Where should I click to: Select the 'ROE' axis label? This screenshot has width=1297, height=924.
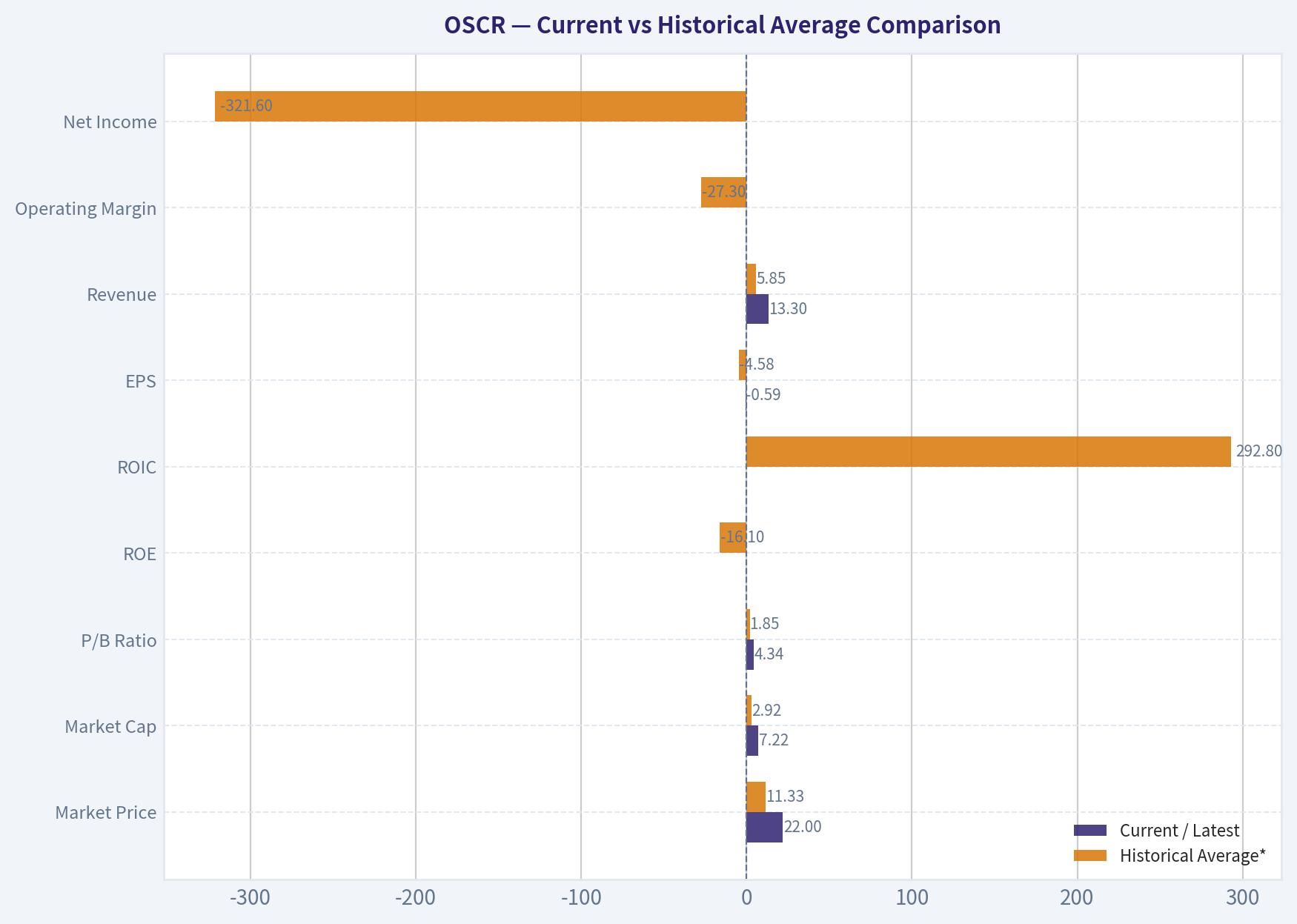tap(140, 554)
